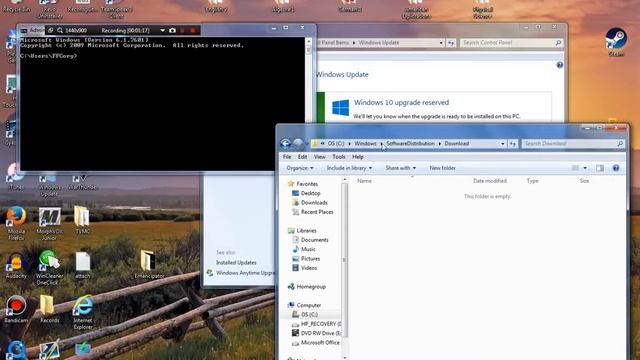Image resolution: width=640 pixels, height=360 pixels.
Task: Open Pictures library
Action: point(306,259)
